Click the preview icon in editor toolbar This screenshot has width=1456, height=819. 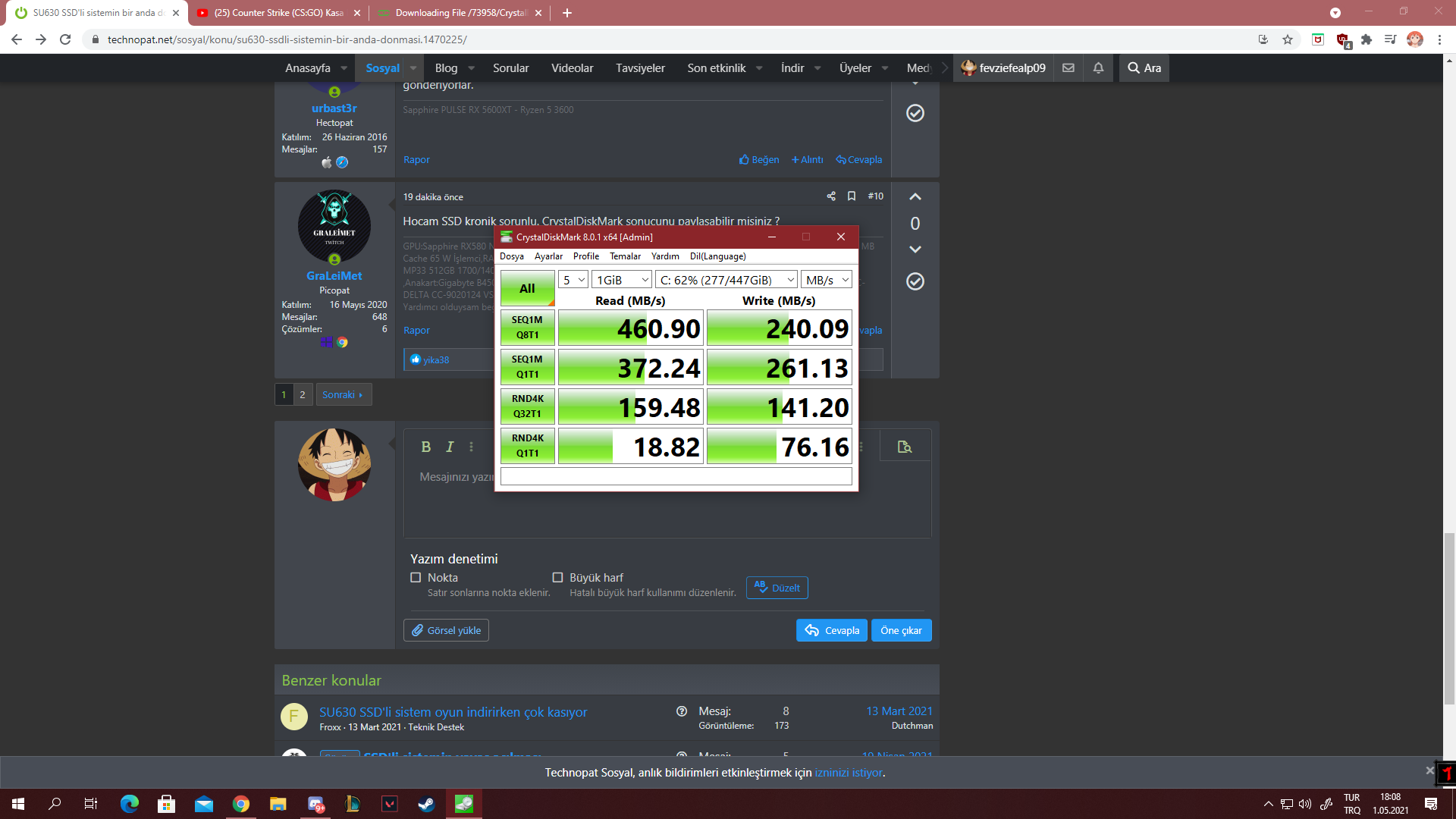pyautogui.click(x=904, y=447)
